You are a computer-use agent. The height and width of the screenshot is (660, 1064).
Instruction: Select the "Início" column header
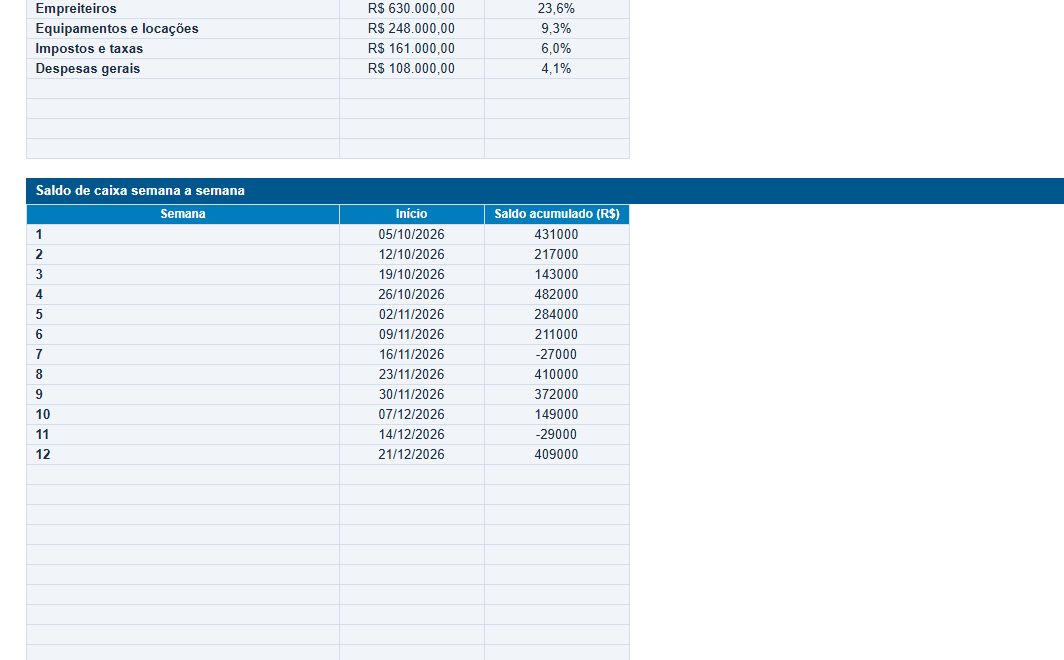(412, 214)
